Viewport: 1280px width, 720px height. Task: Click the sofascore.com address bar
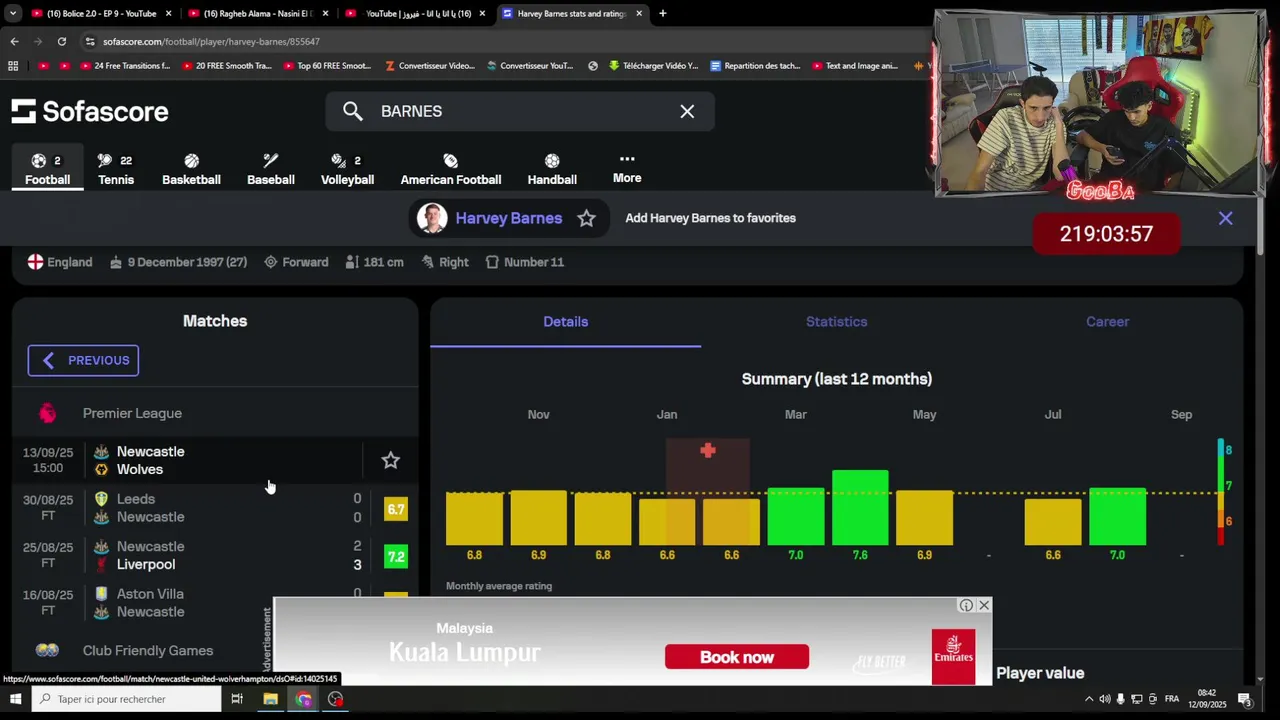(x=500, y=41)
